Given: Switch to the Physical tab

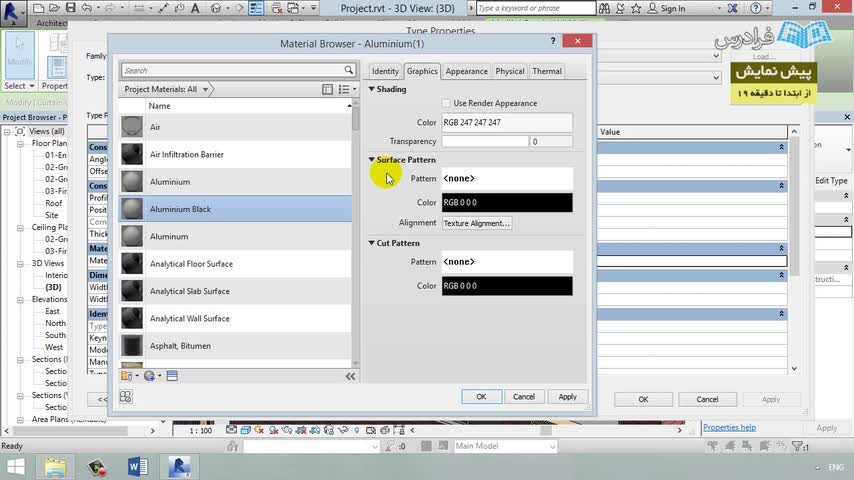Looking at the screenshot, I should (509, 71).
